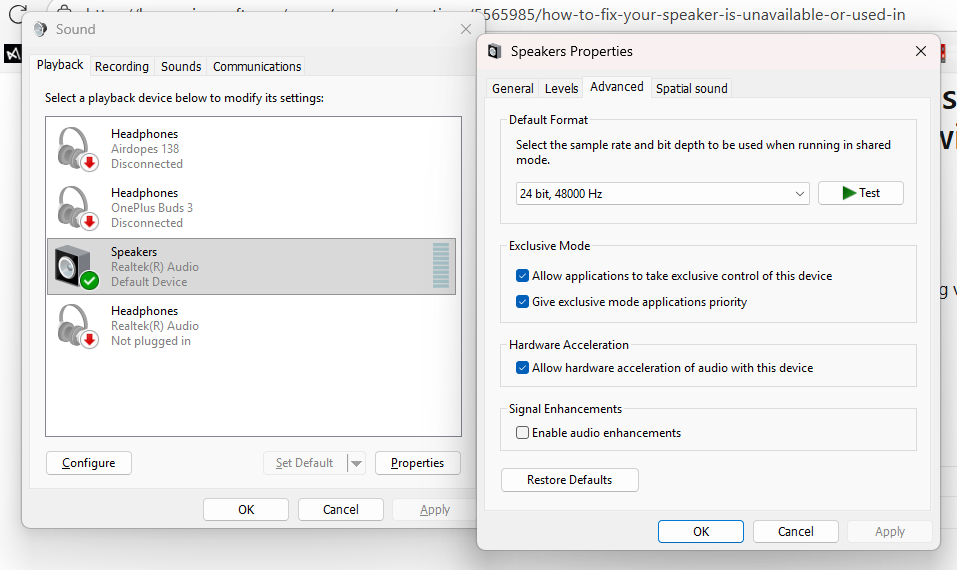Close the Sound dialog

[x=466, y=29]
